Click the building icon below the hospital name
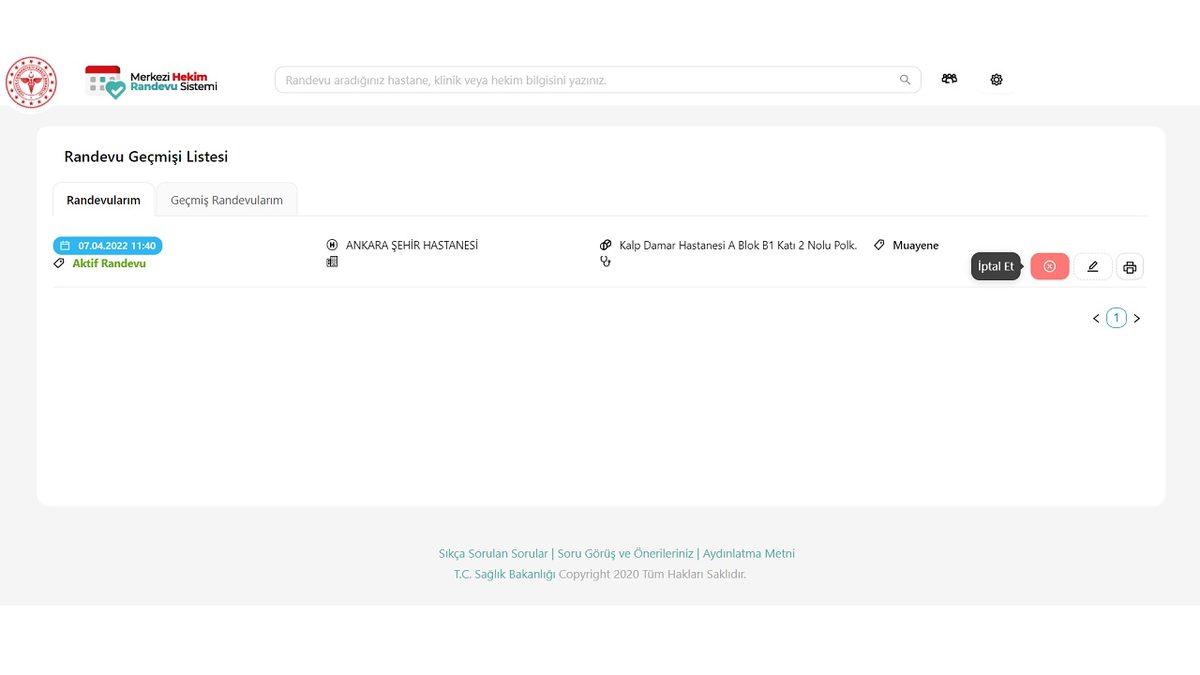The width and height of the screenshot is (1200, 675). (332, 261)
